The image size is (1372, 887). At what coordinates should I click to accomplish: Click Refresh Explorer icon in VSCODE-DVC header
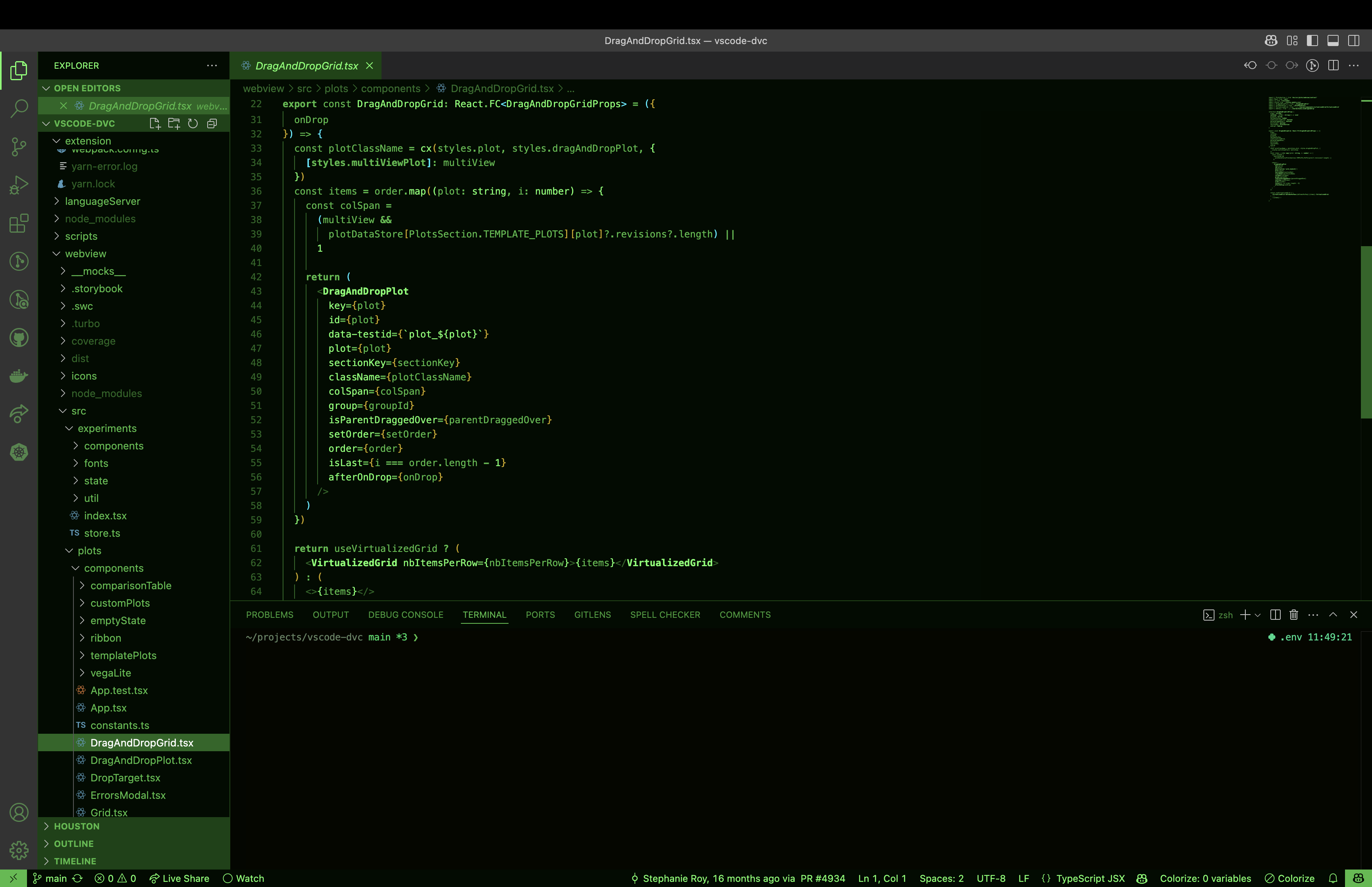pos(193,123)
